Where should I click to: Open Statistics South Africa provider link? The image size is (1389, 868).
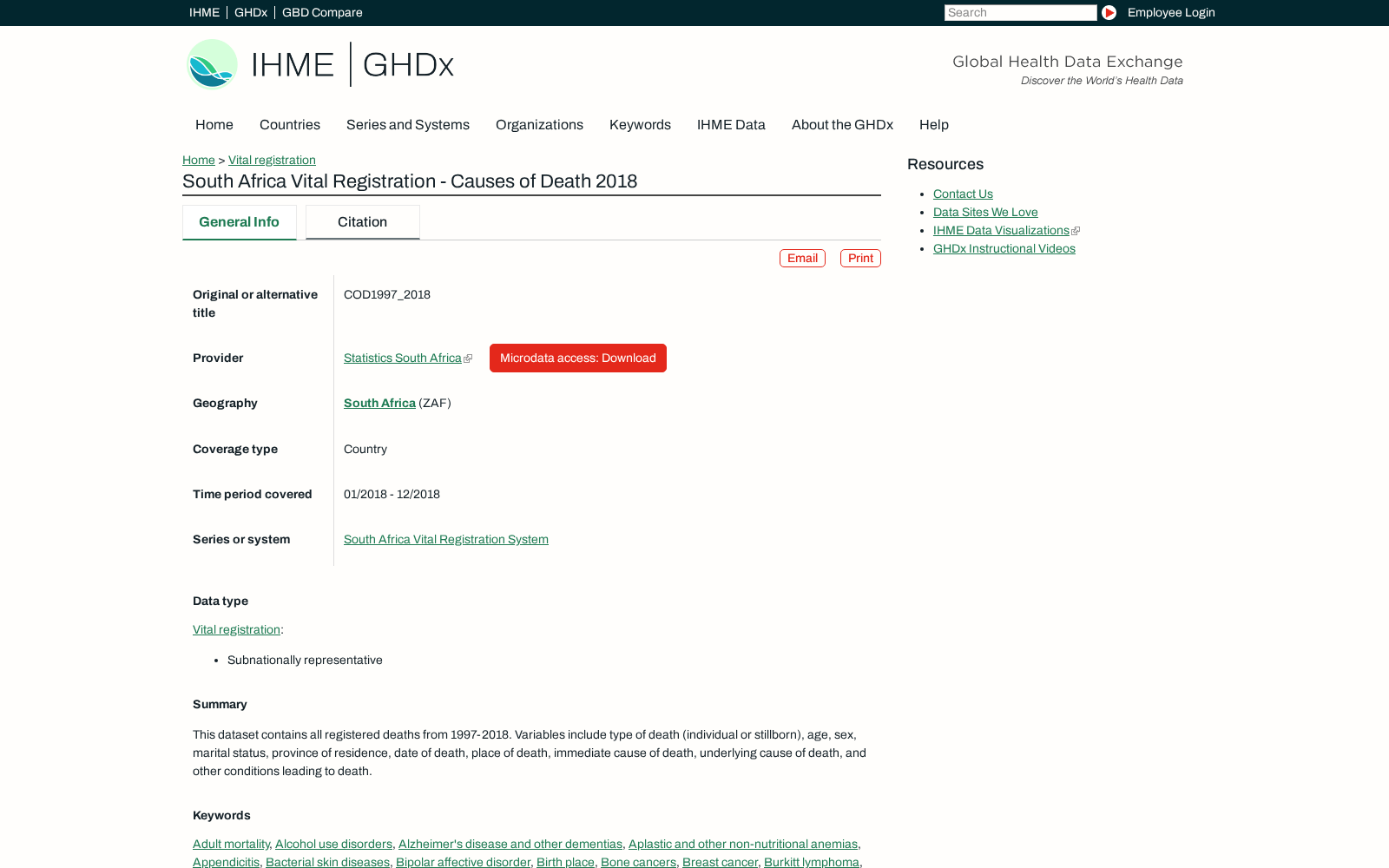pyautogui.click(x=403, y=358)
